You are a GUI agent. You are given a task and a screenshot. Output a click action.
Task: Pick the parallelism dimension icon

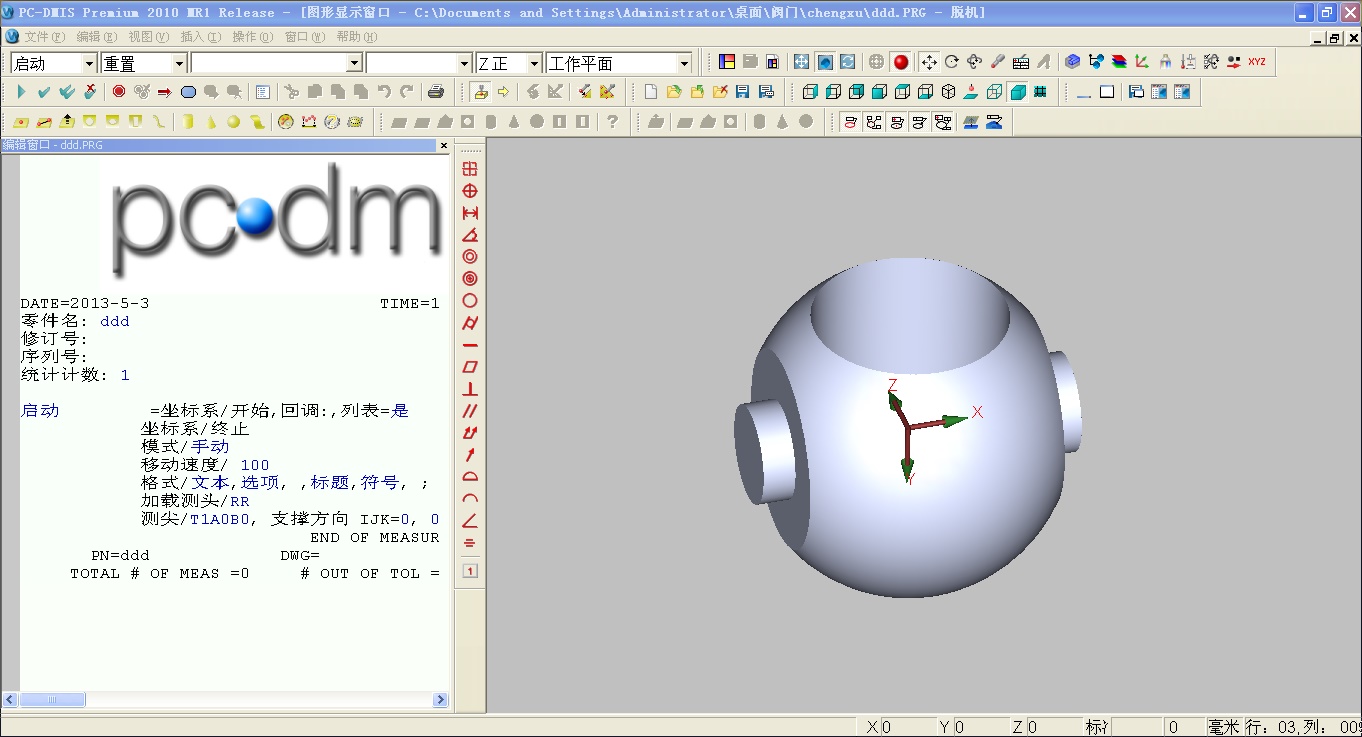point(470,411)
